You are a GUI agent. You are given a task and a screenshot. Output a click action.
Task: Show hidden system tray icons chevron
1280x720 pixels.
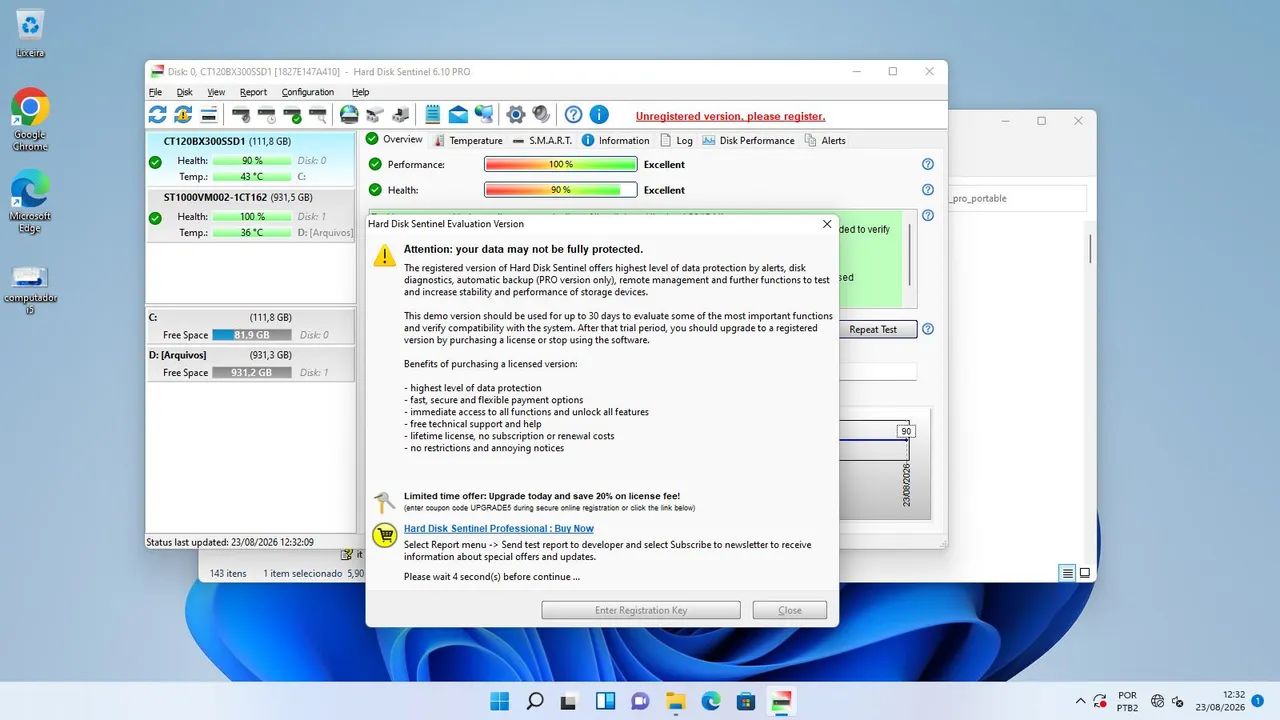pos(1080,701)
